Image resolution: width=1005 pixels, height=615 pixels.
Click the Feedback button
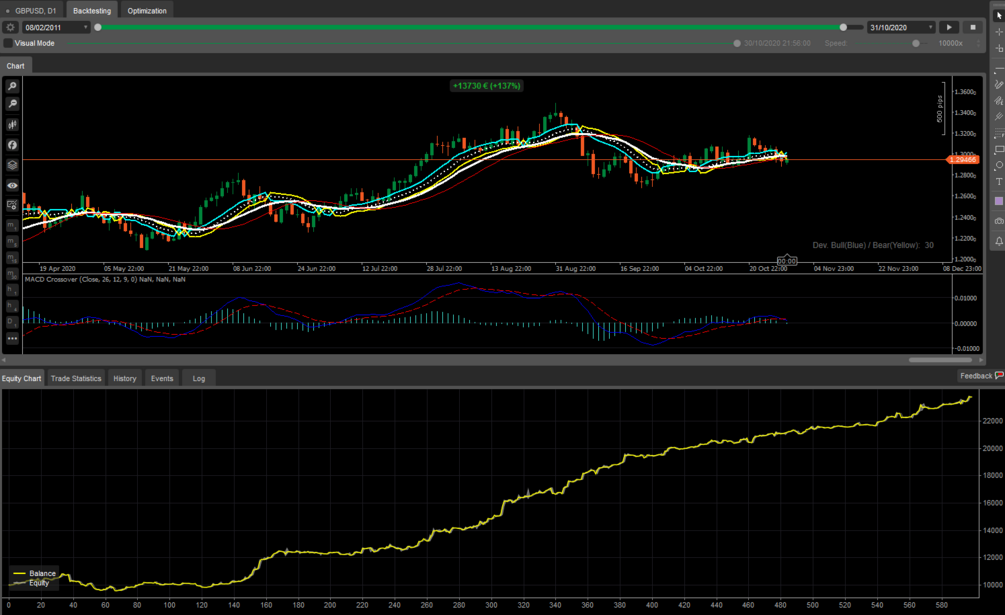click(981, 376)
